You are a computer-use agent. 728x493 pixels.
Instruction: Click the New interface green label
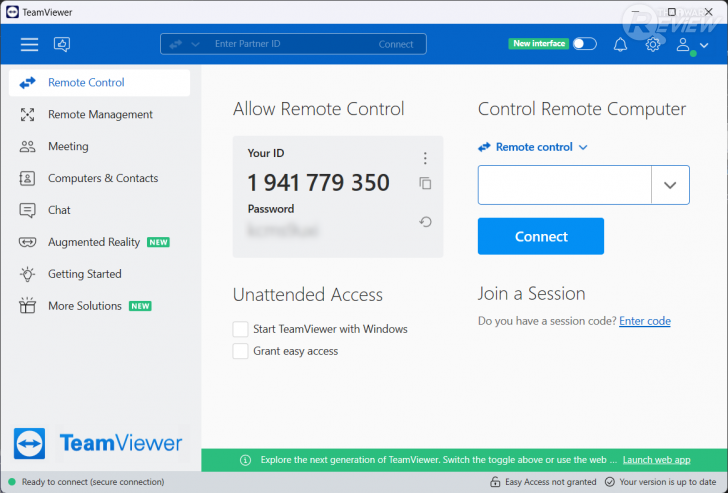(x=539, y=44)
